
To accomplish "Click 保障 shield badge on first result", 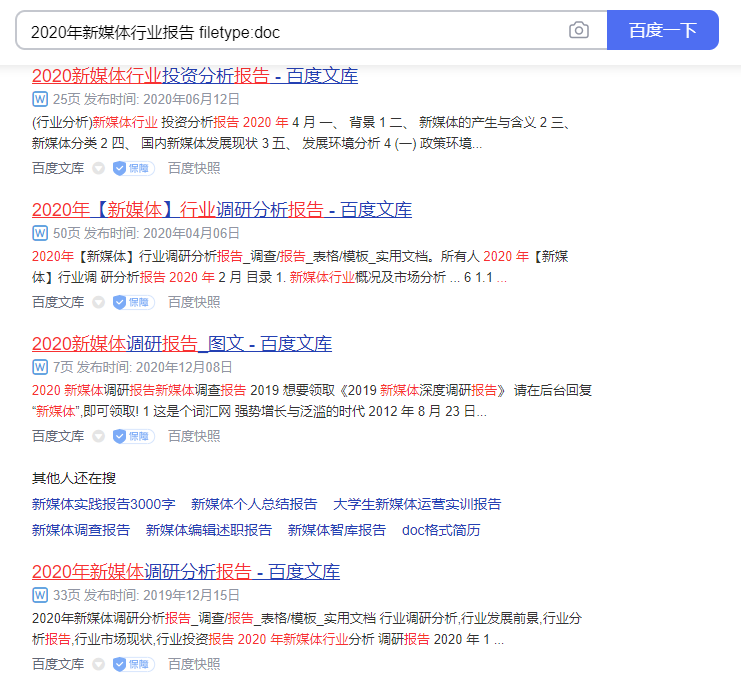I will 134,168.
